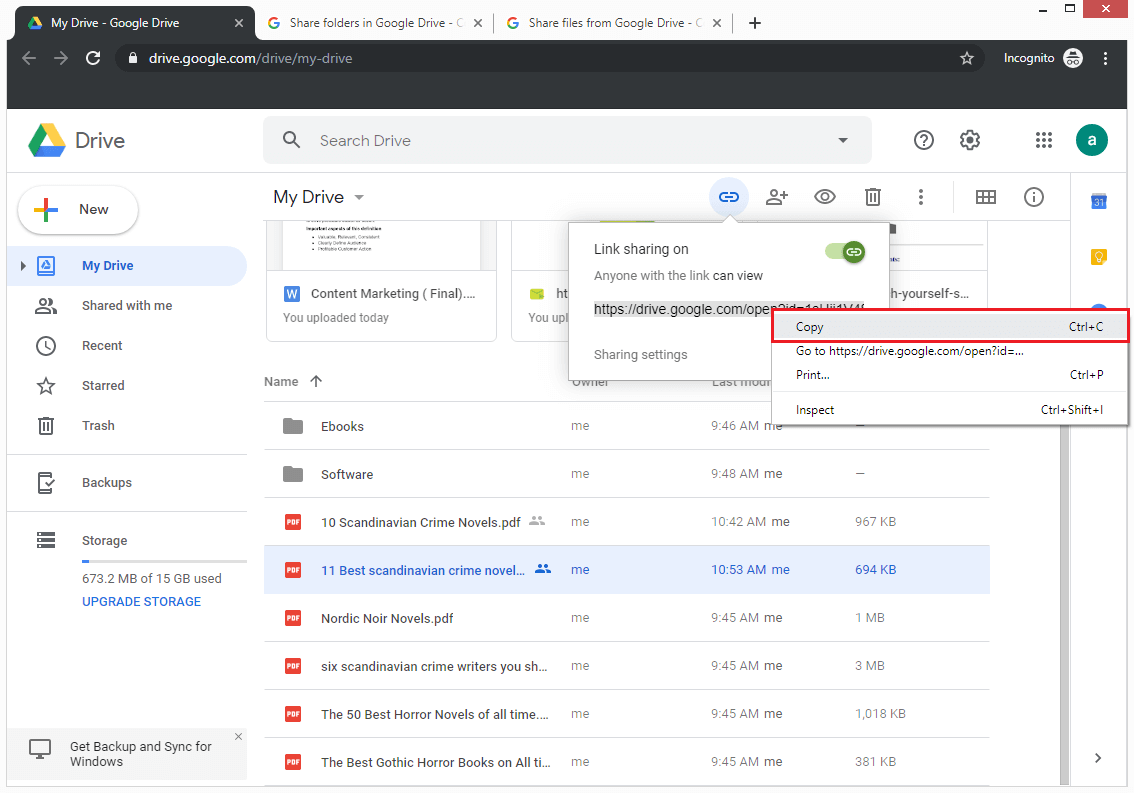Open the Calendar side panel icon
The height and width of the screenshot is (793, 1134).
(x=1099, y=201)
